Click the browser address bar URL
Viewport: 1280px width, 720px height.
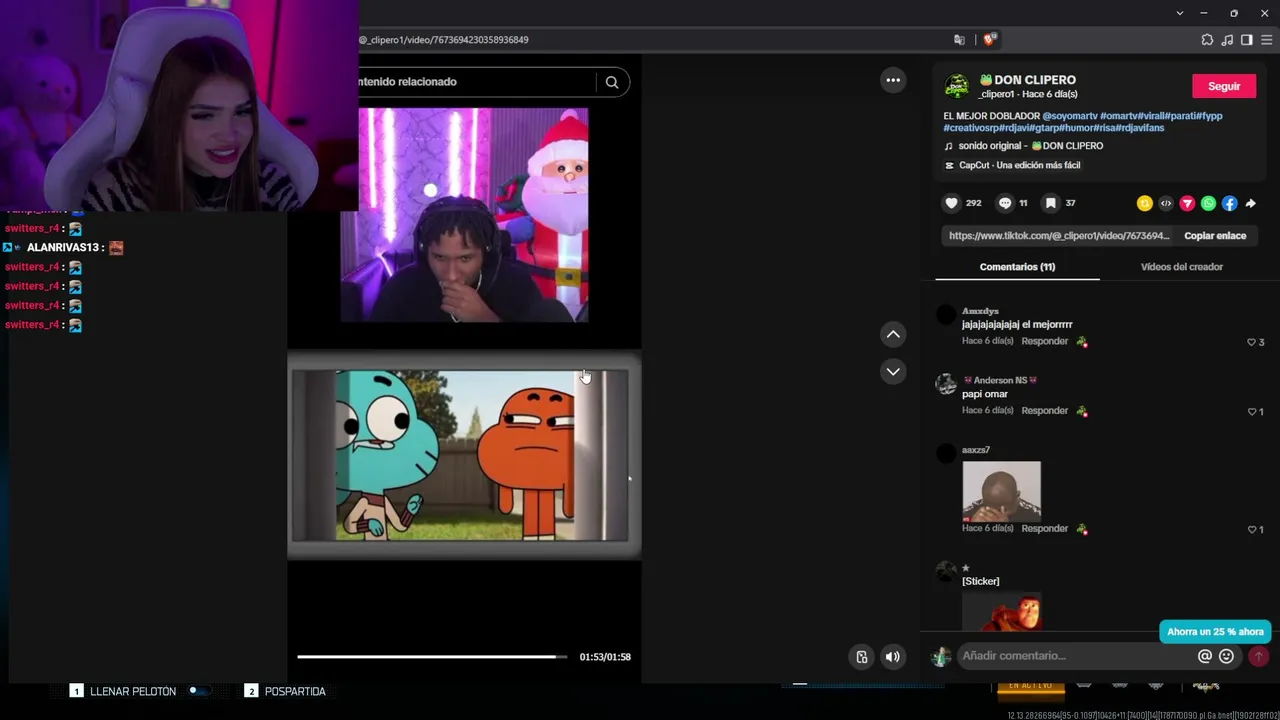pyautogui.click(x=443, y=40)
